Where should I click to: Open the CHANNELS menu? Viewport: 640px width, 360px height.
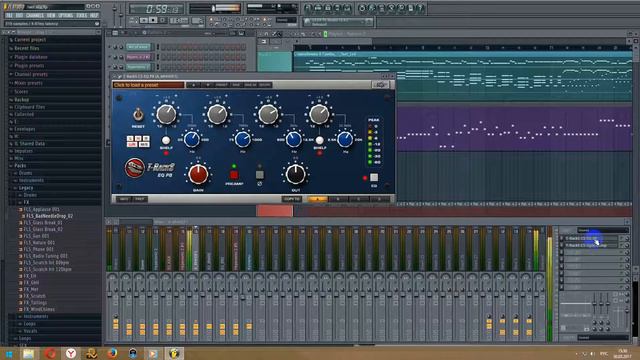[x=35, y=16]
